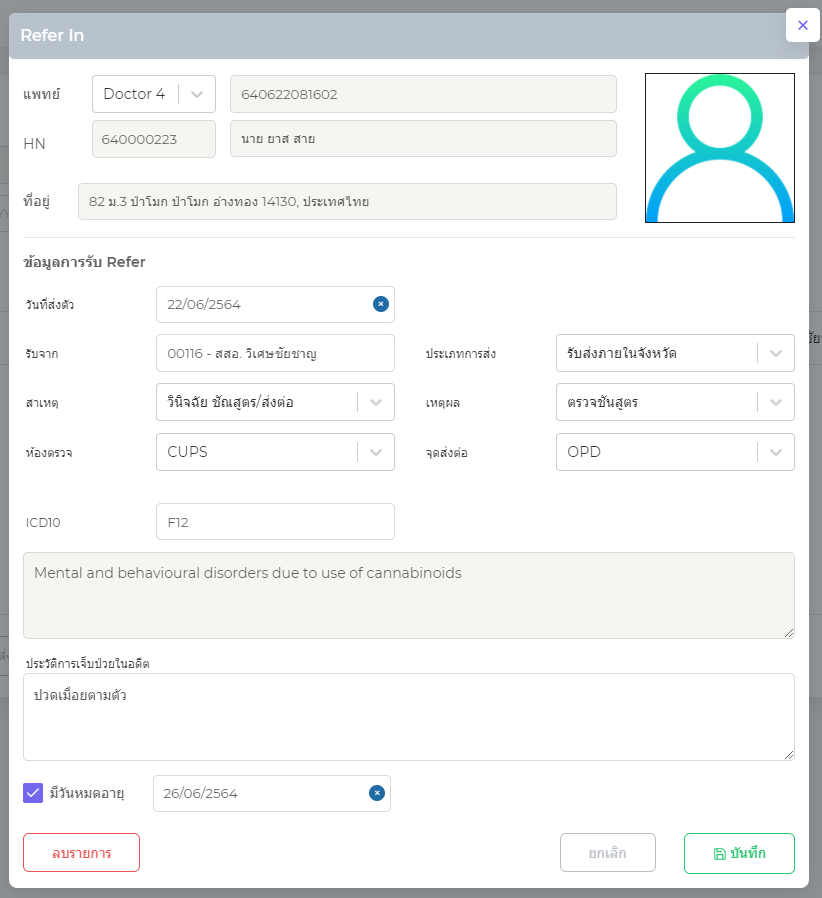Viewport: 822px width, 898px height.
Task: Click the ICD10 code input field
Action: [x=275, y=521]
